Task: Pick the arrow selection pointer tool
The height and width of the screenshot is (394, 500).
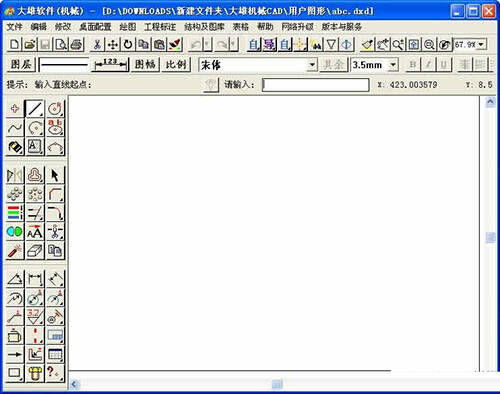Action: (55, 175)
